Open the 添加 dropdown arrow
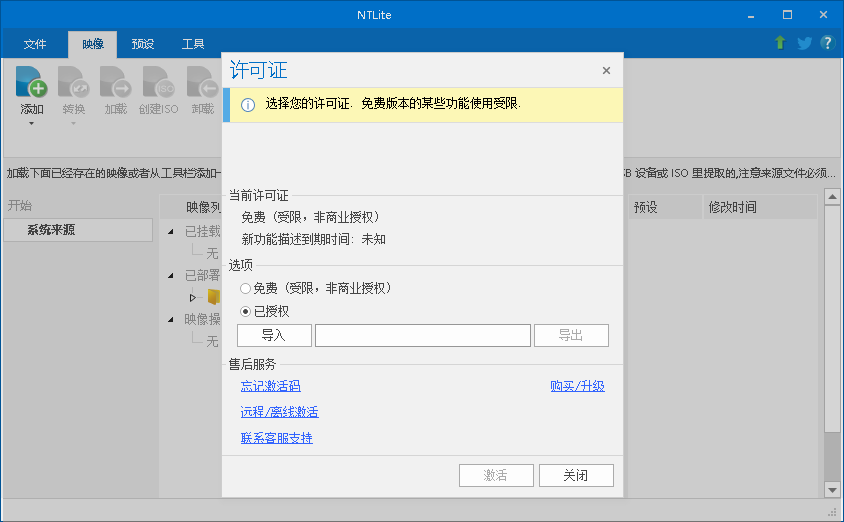844x522 pixels. [x=31, y=124]
